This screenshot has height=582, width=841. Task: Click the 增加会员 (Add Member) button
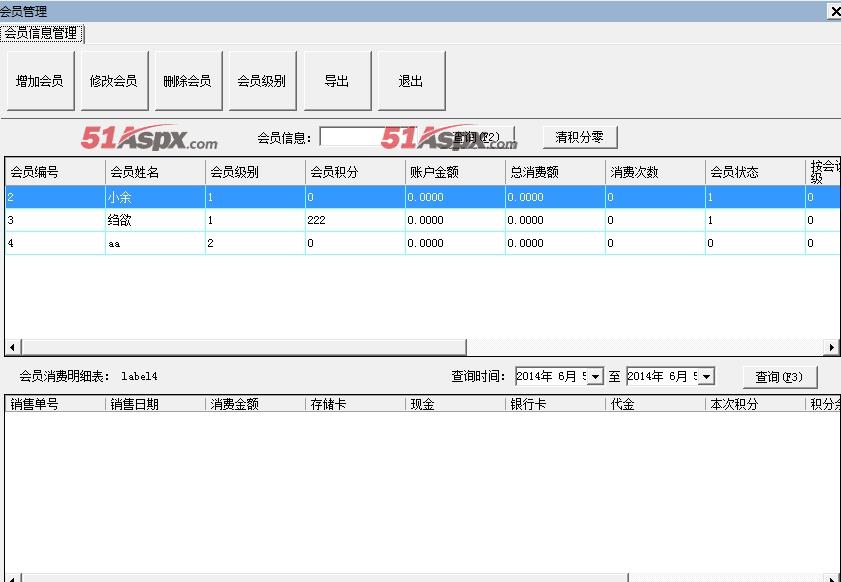(x=40, y=81)
